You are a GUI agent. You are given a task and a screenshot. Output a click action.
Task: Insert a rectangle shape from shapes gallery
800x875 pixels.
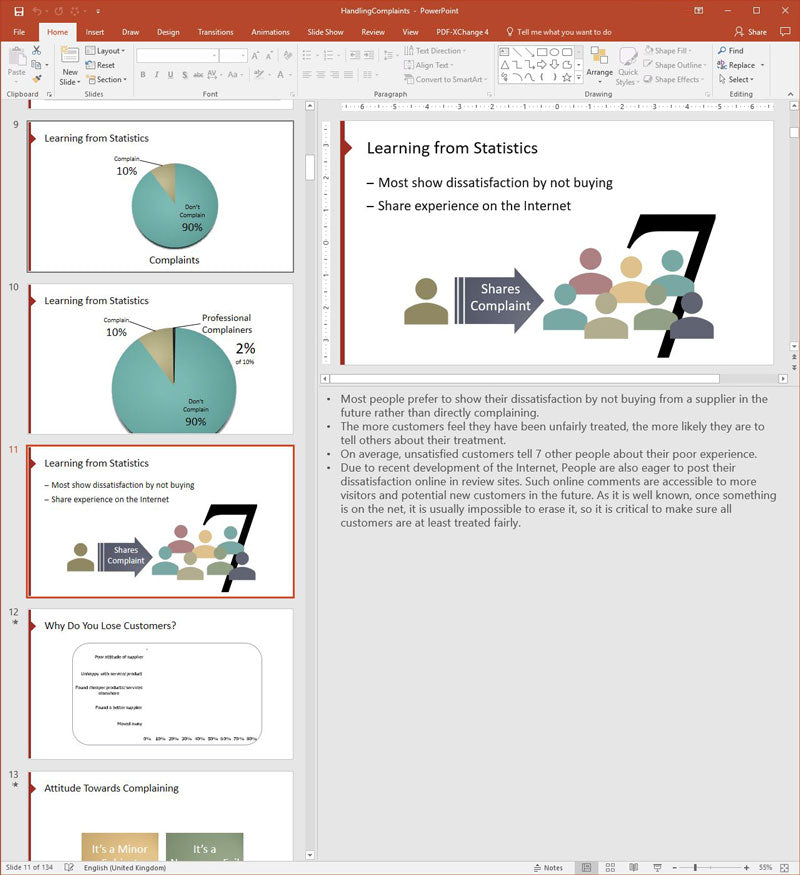pyautogui.click(x=542, y=52)
